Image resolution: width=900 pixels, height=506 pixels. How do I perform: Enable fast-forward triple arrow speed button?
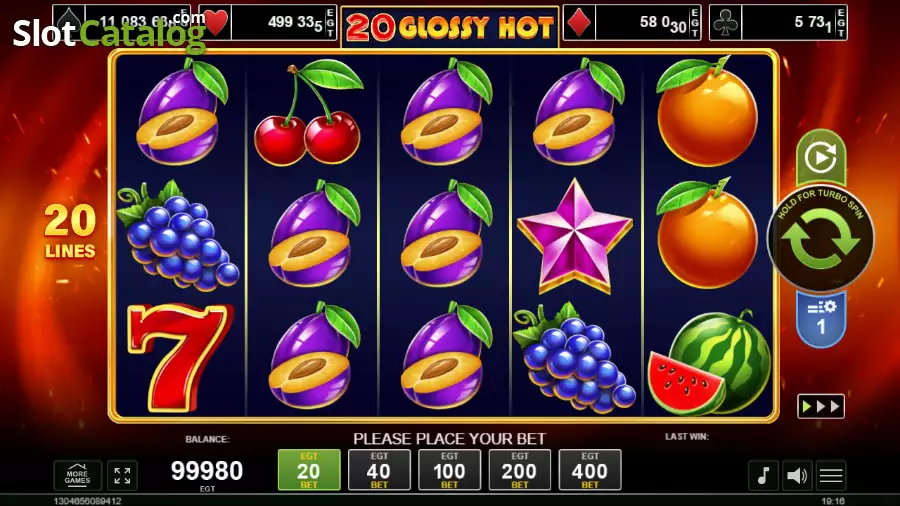click(x=821, y=406)
